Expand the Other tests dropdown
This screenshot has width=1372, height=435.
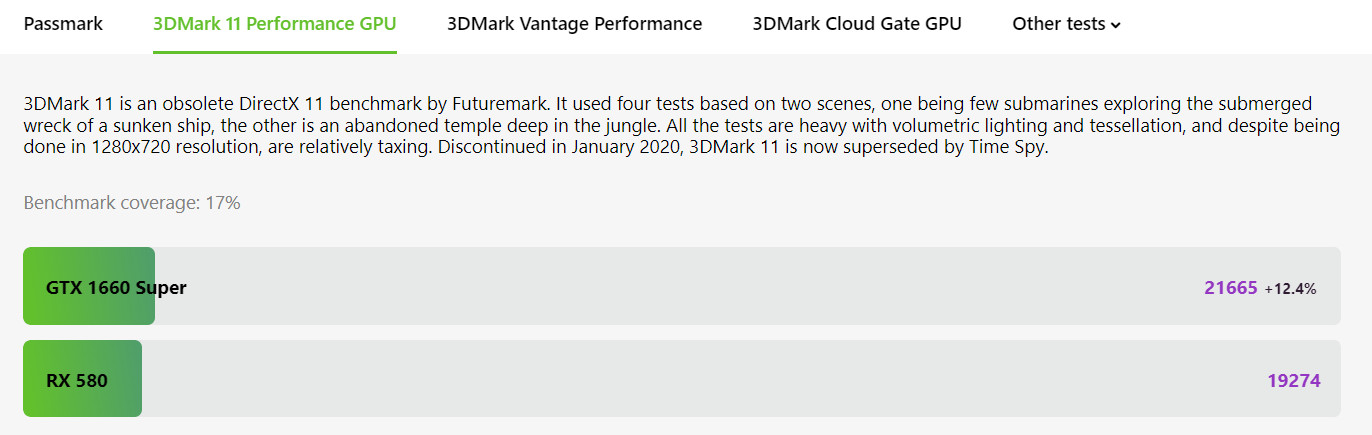pos(1059,24)
